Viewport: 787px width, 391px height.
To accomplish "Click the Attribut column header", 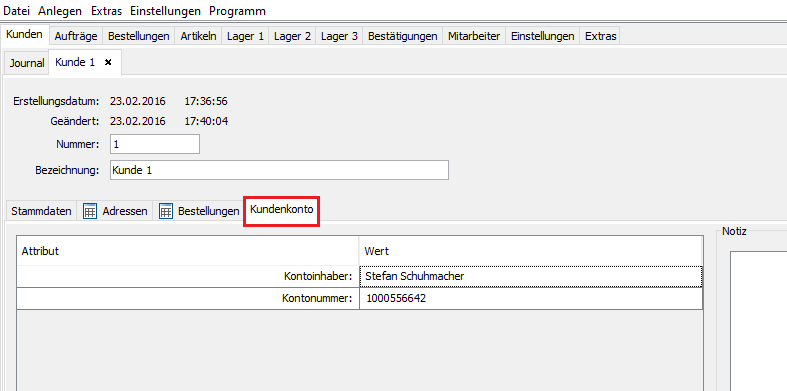I will point(188,251).
